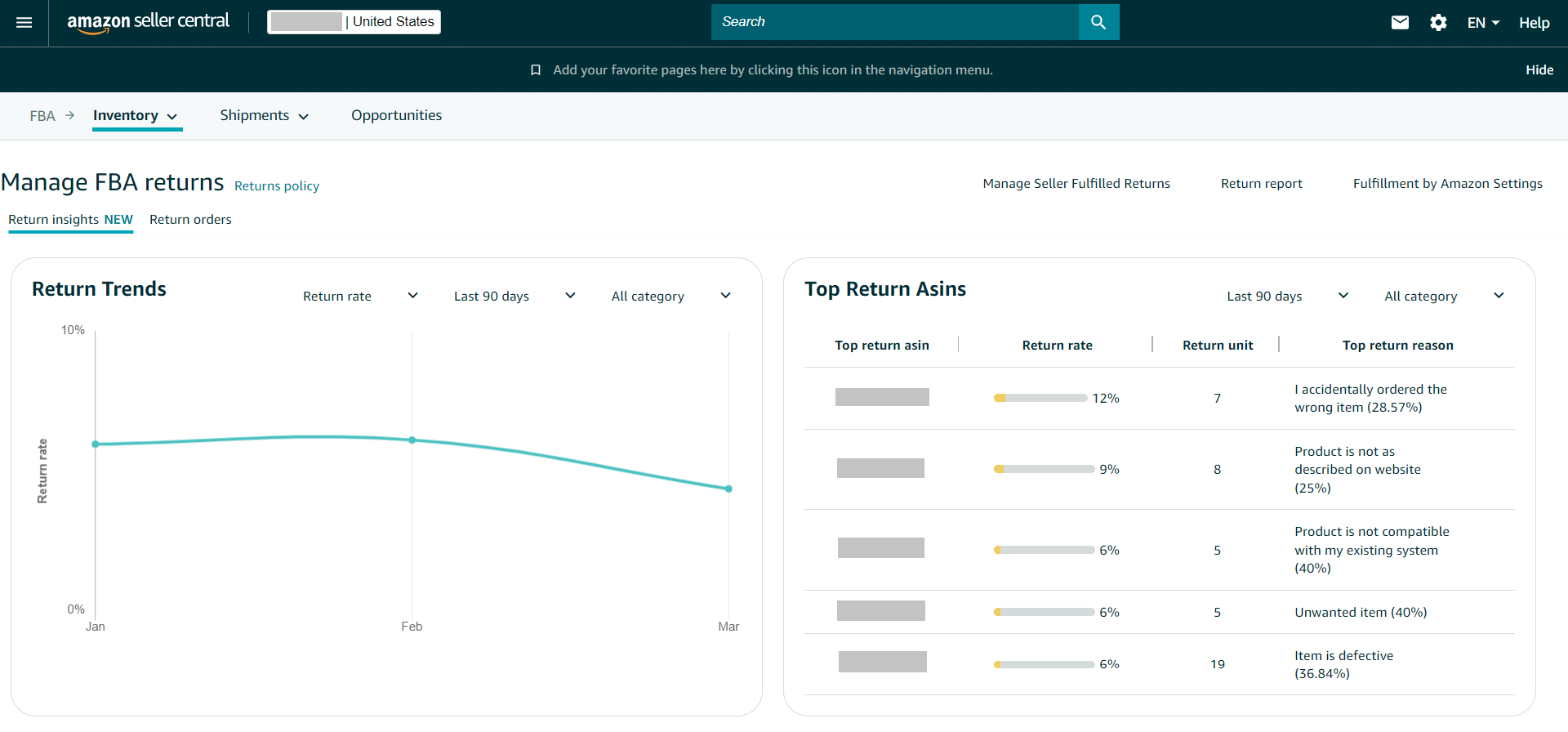Image resolution: width=1568 pixels, height=732 pixels.
Task: Click the 12% return rate progress bar
Action: point(1040,398)
